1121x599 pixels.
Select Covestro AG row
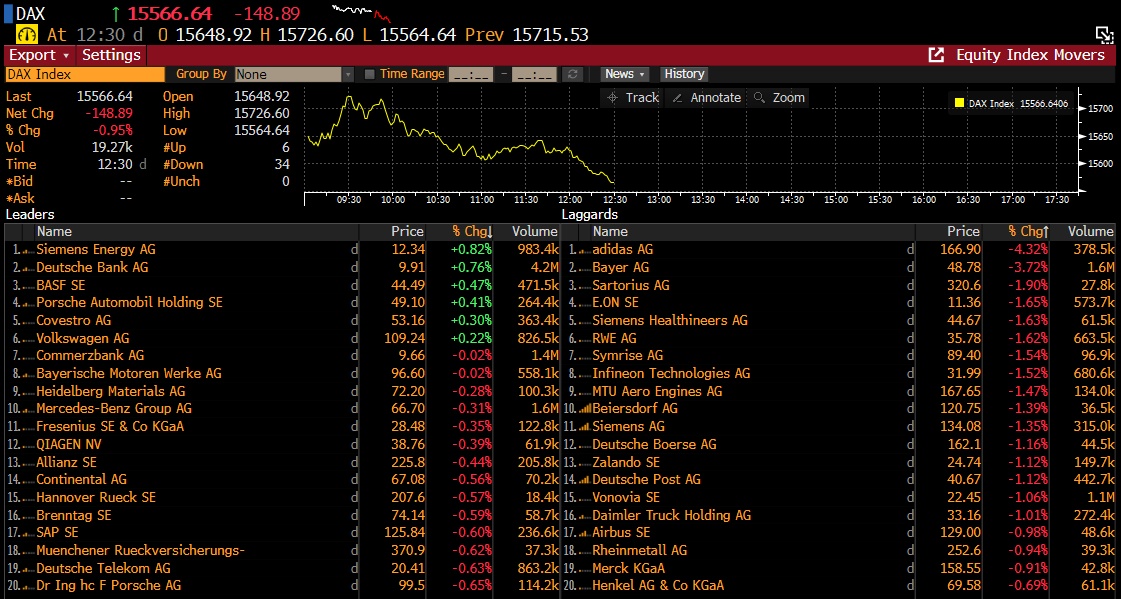(282, 320)
